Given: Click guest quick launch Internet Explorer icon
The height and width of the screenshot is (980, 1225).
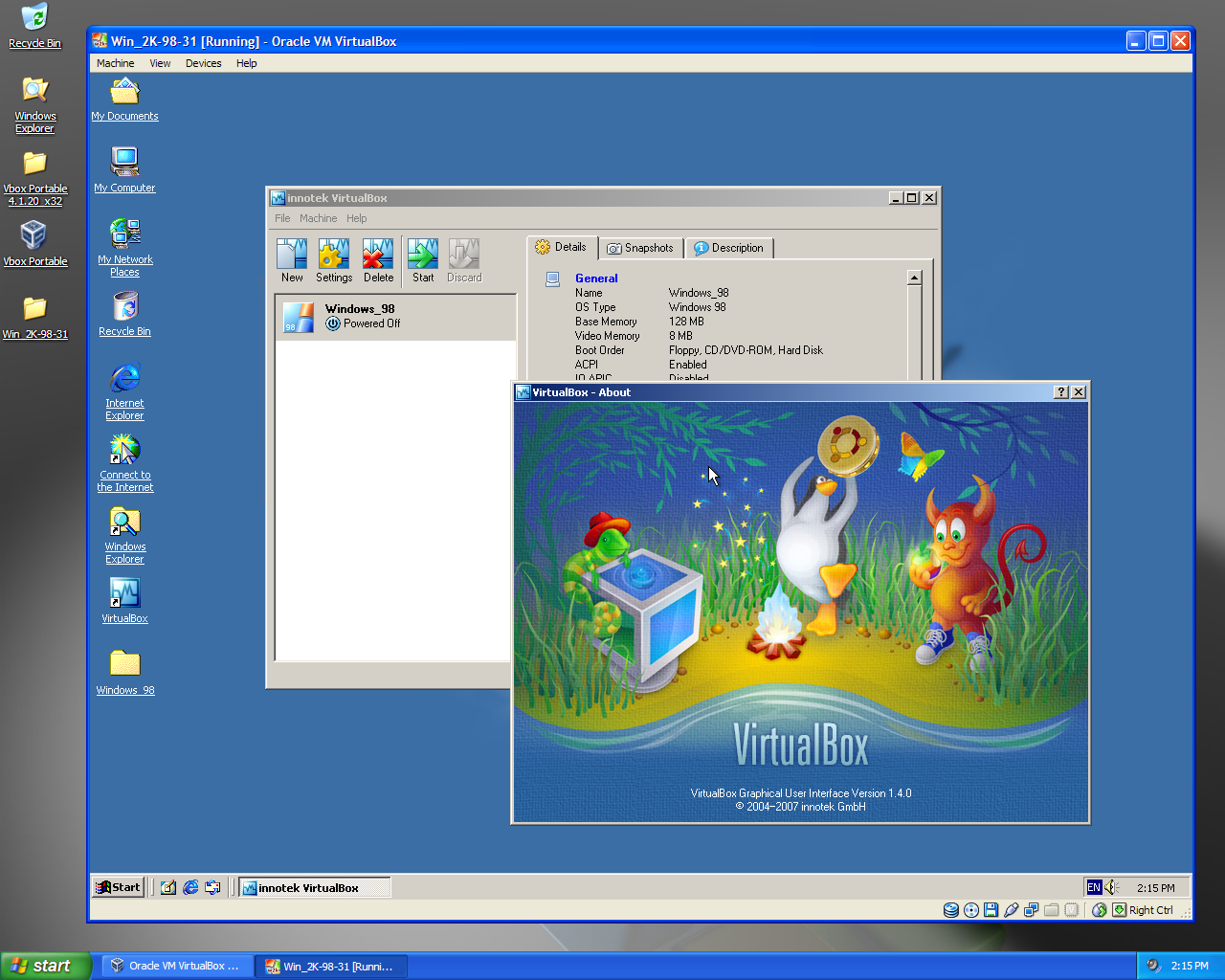Looking at the screenshot, I should click(190, 887).
